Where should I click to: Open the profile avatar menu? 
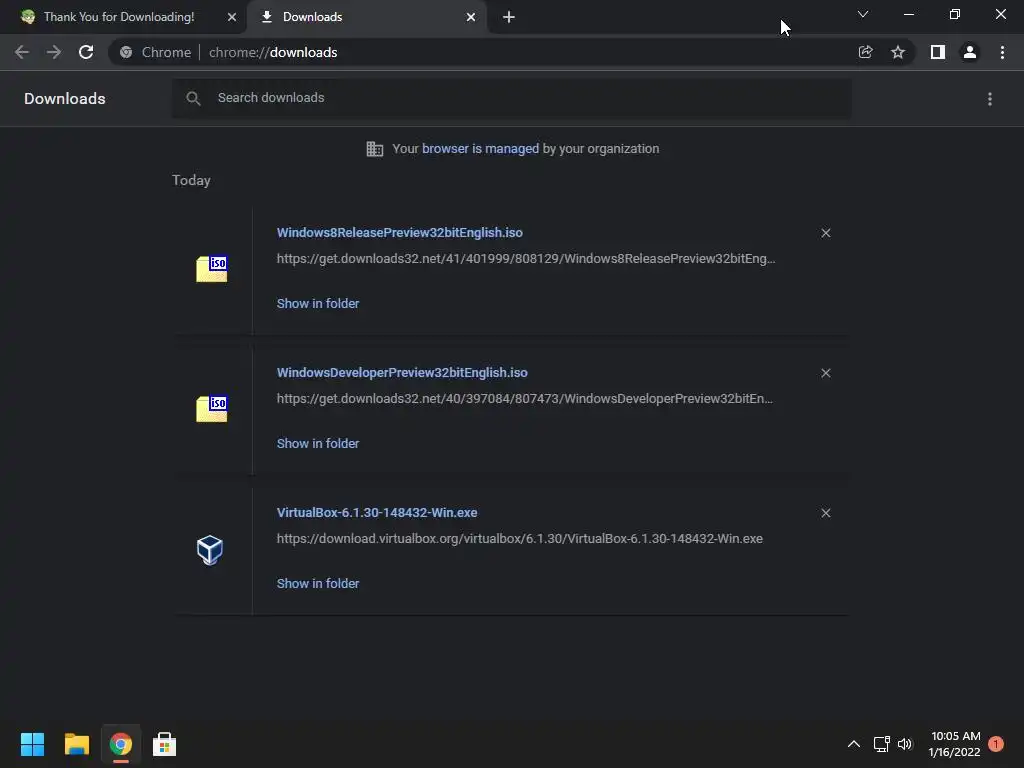[970, 52]
